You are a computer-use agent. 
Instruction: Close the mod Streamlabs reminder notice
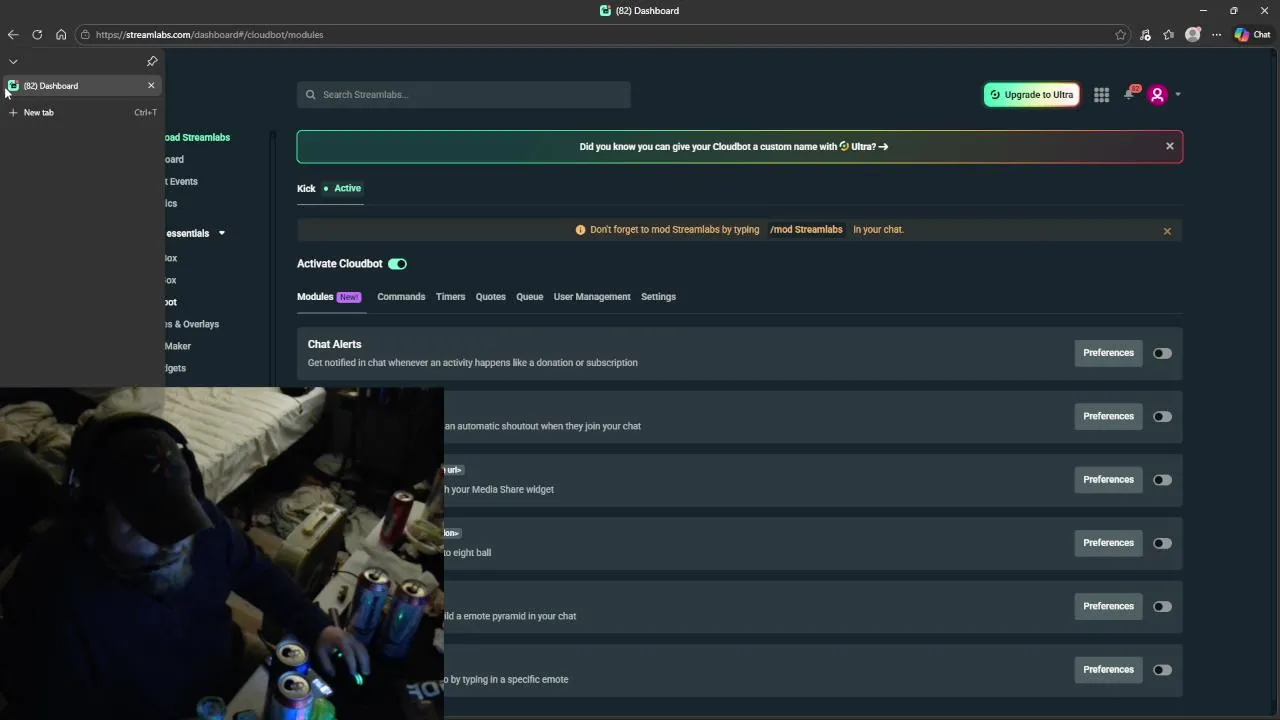(1167, 231)
